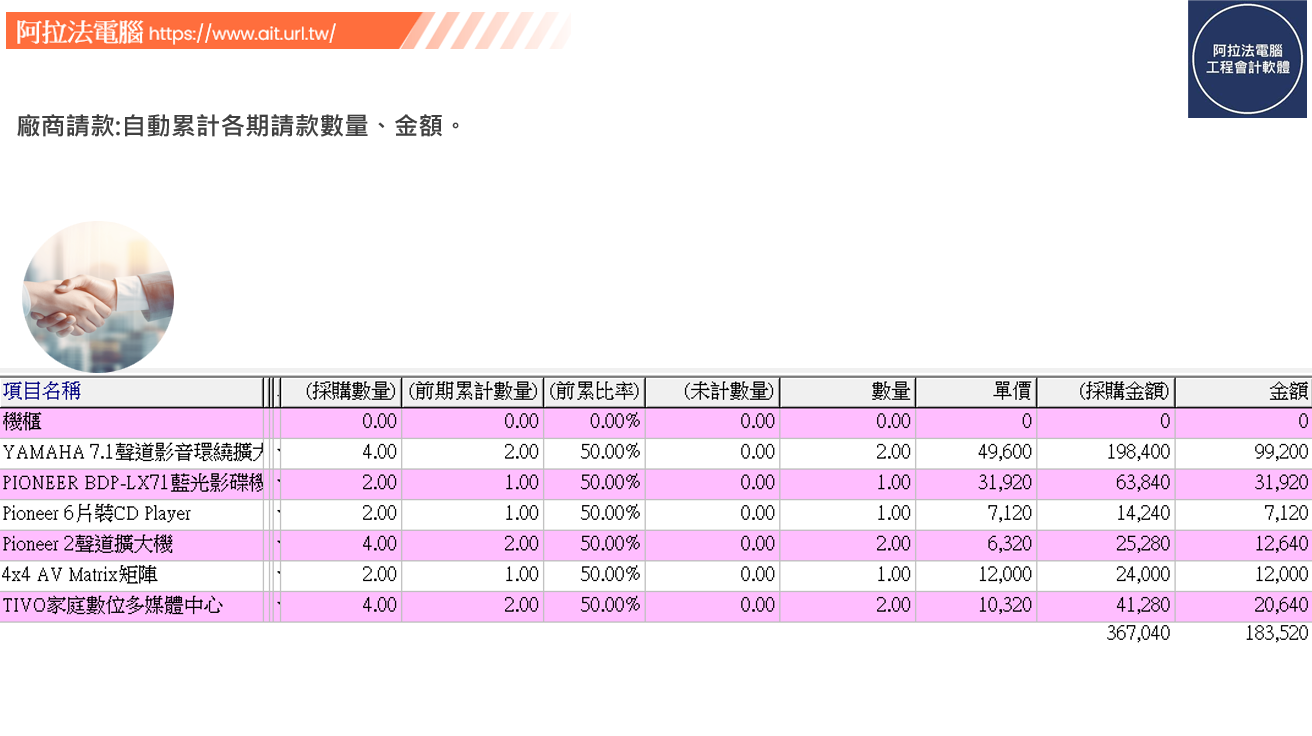Image resolution: width=1312 pixels, height=736 pixels.
Task: Select the 機櫃 row name
Action: coord(22,422)
